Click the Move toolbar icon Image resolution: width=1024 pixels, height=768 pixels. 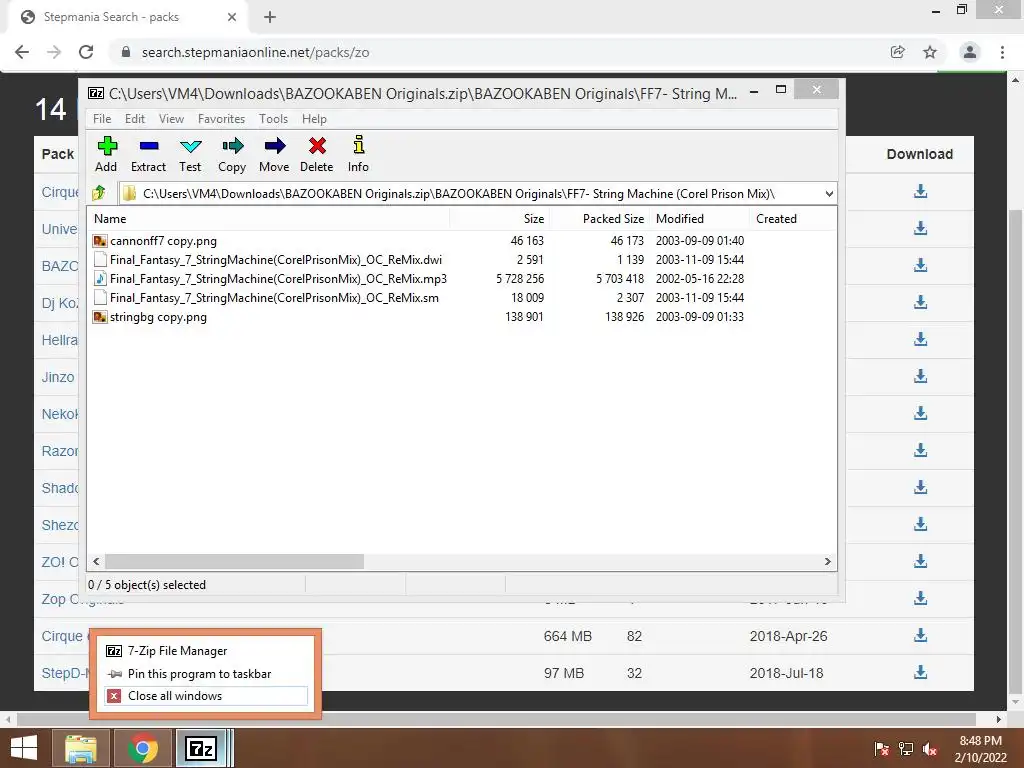tap(274, 155)
